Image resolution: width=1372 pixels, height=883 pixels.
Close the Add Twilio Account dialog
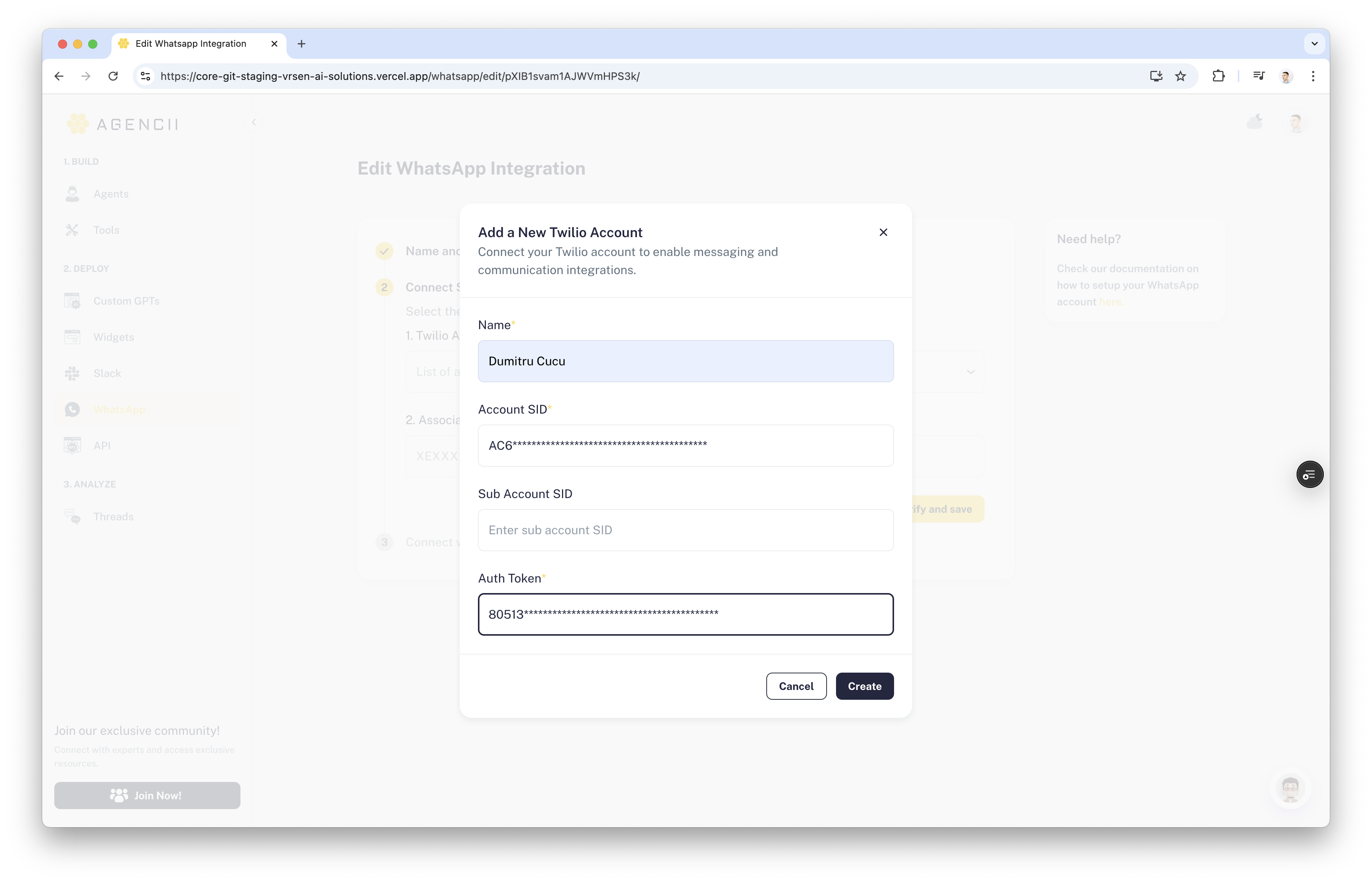tap(883, 232)
